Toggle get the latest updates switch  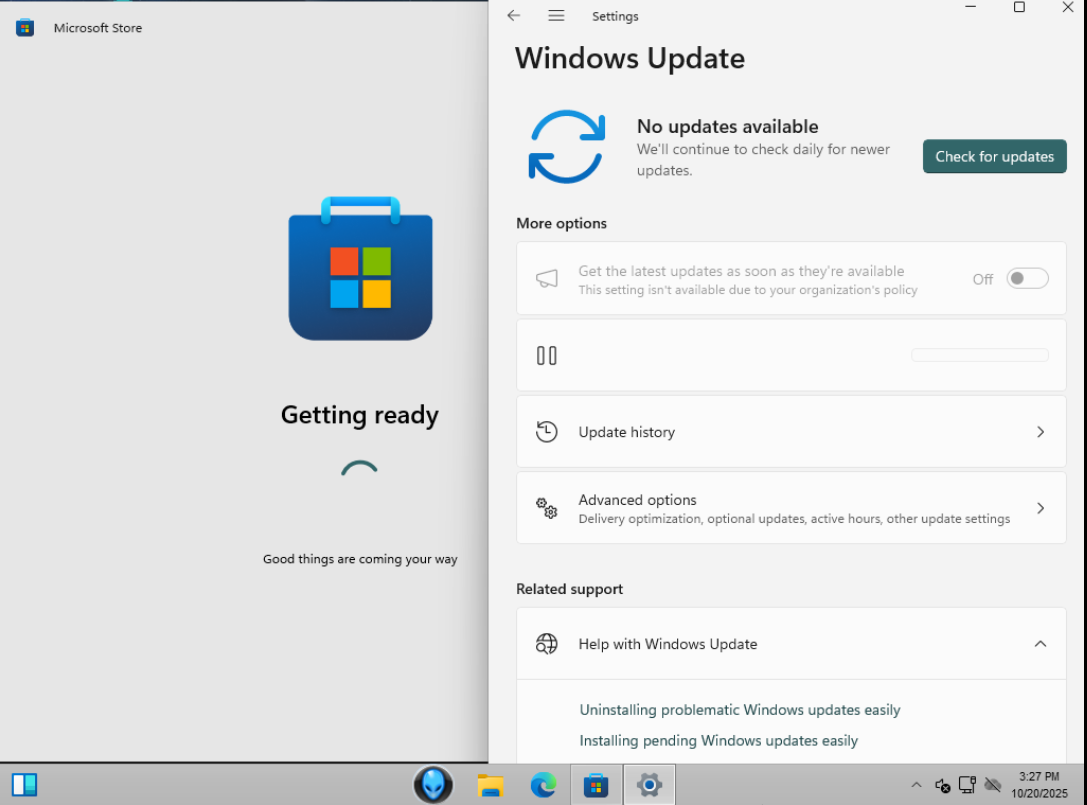[x=1027, y=279]
